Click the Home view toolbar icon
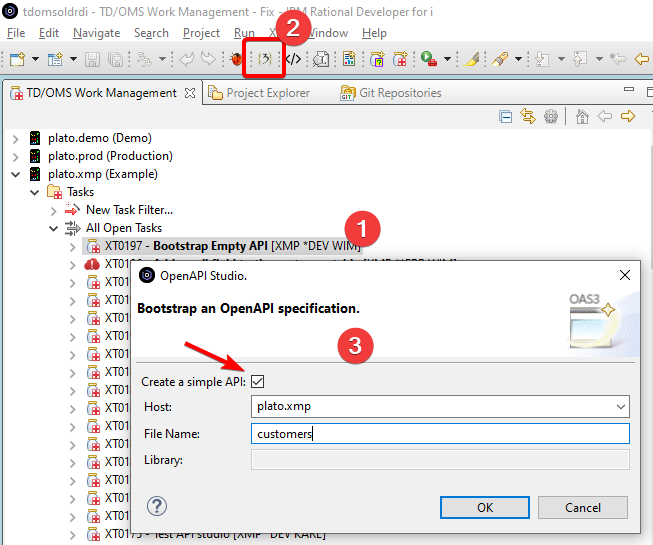This screenshot has width=653, height=545. point(582,116)
